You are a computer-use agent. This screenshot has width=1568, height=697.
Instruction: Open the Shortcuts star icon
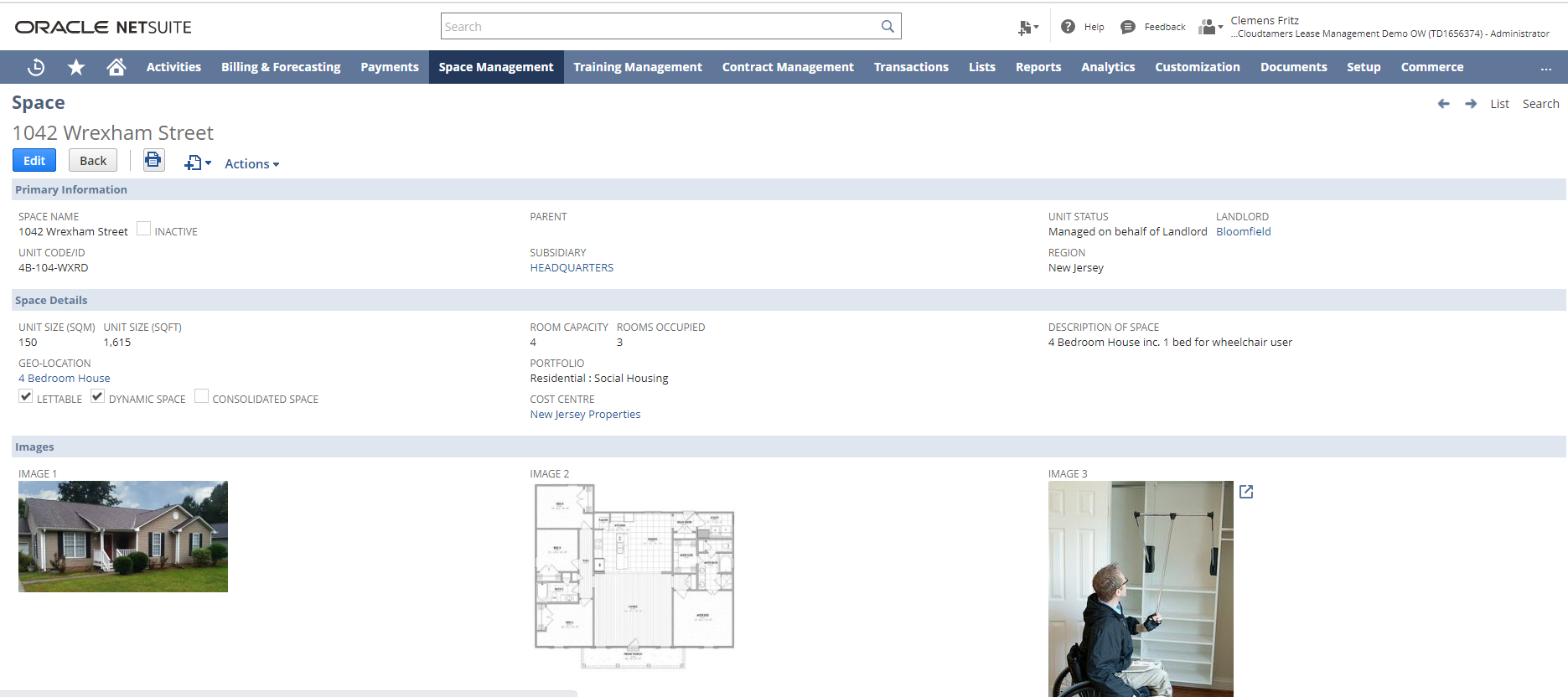(76, 67)
